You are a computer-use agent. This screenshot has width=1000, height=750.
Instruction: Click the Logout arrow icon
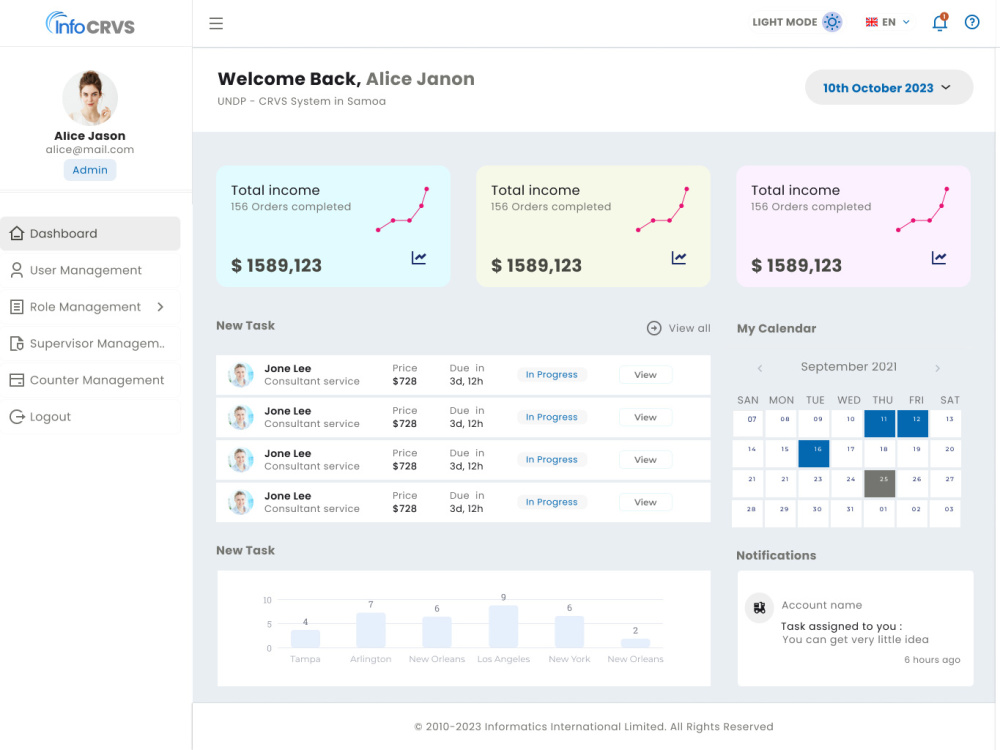coord(17,417)
